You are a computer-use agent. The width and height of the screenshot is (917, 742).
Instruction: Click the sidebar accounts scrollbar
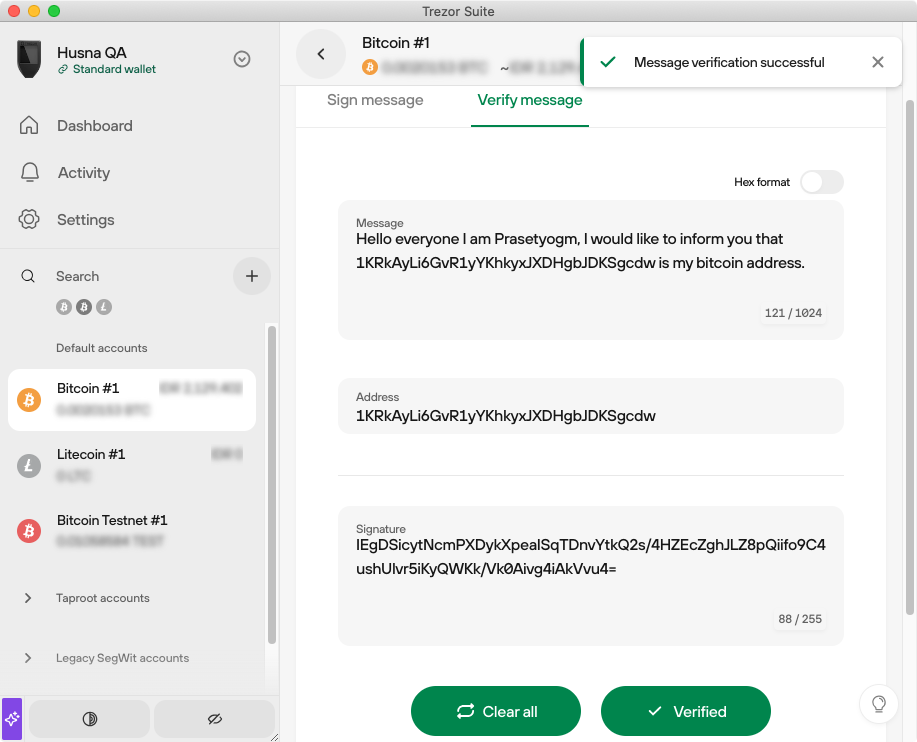tap(271, 485)
